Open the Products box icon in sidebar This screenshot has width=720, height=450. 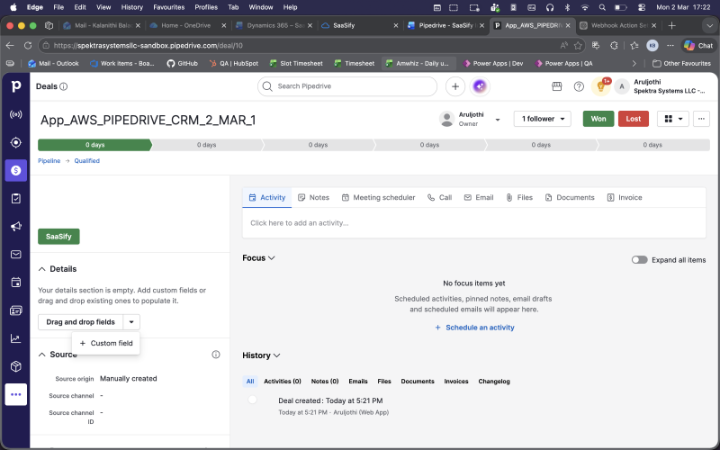coord(16,366)
